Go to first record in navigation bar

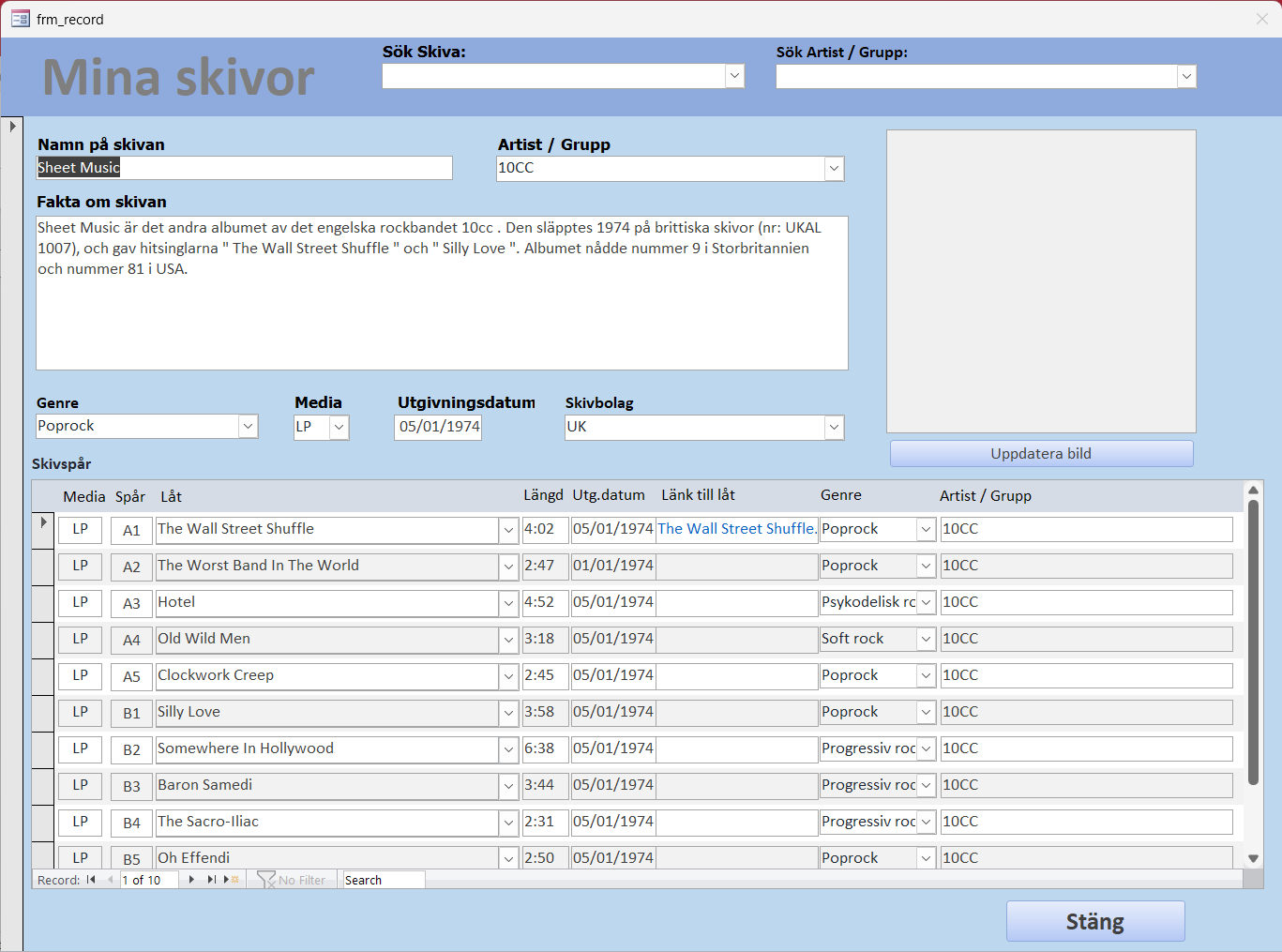(91, 880)
